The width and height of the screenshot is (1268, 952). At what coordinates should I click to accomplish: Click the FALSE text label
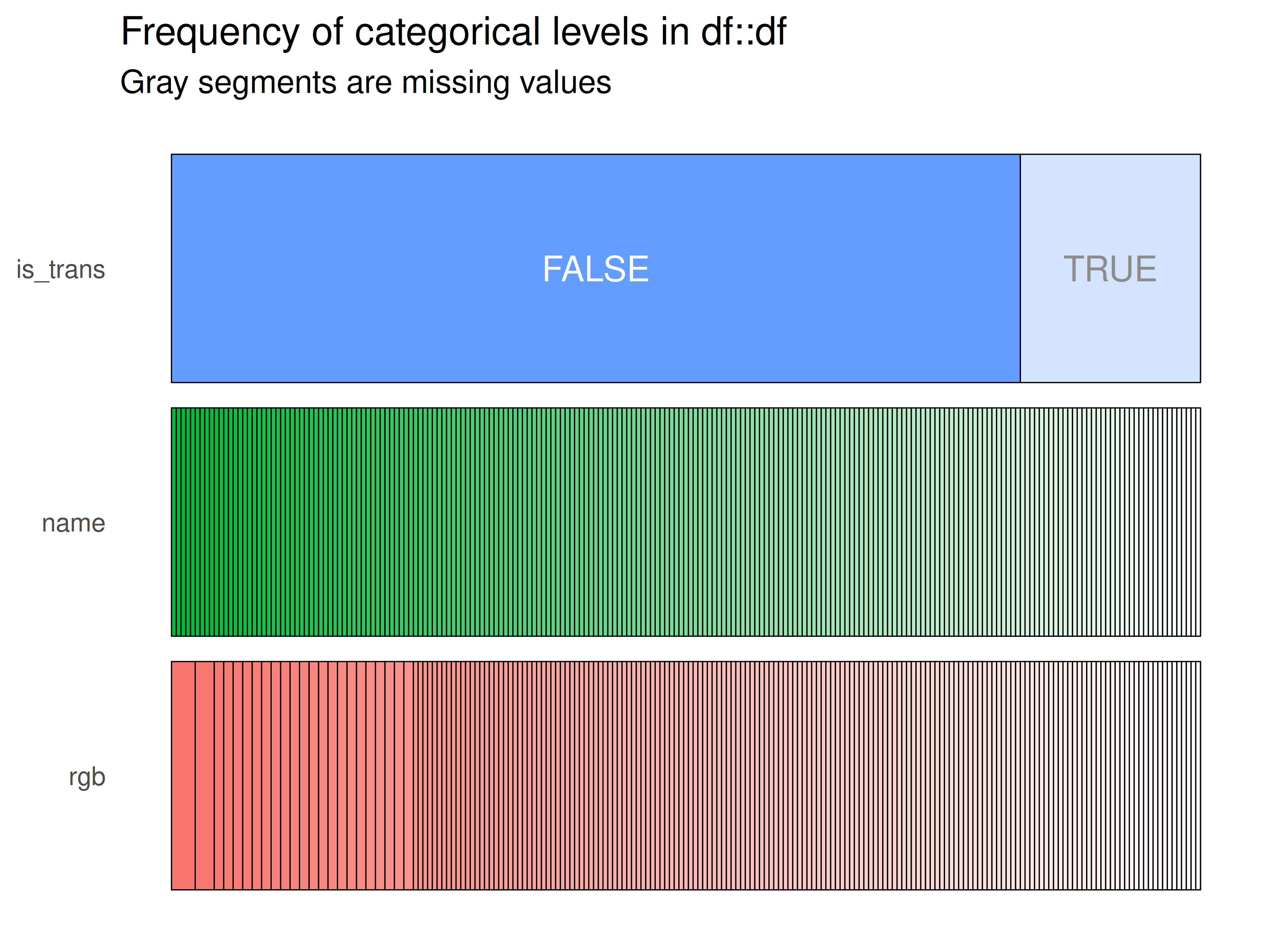pos(596,269)
